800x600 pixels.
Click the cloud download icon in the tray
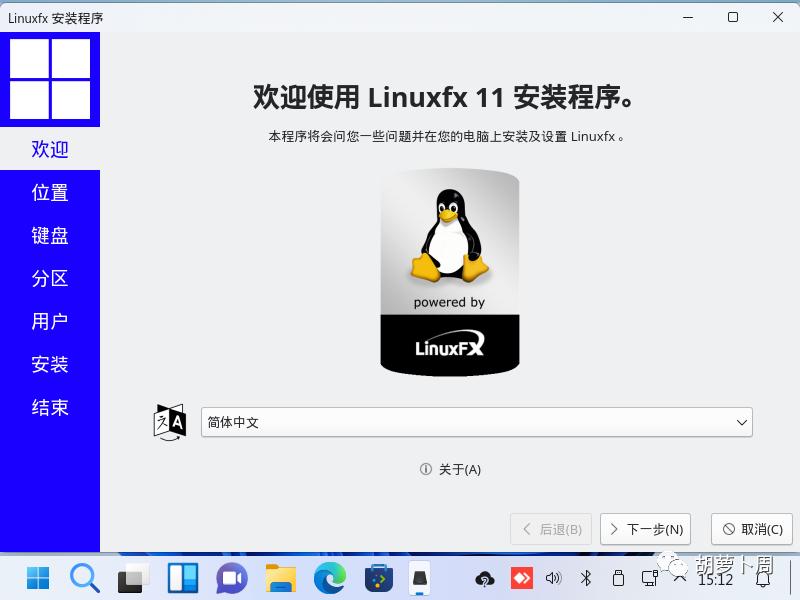click(484, 578)
